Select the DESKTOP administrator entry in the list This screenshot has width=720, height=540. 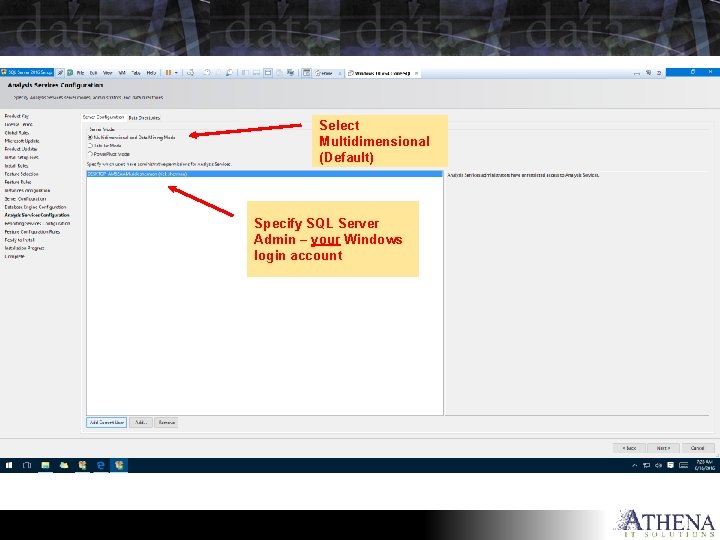pos(264,174)
